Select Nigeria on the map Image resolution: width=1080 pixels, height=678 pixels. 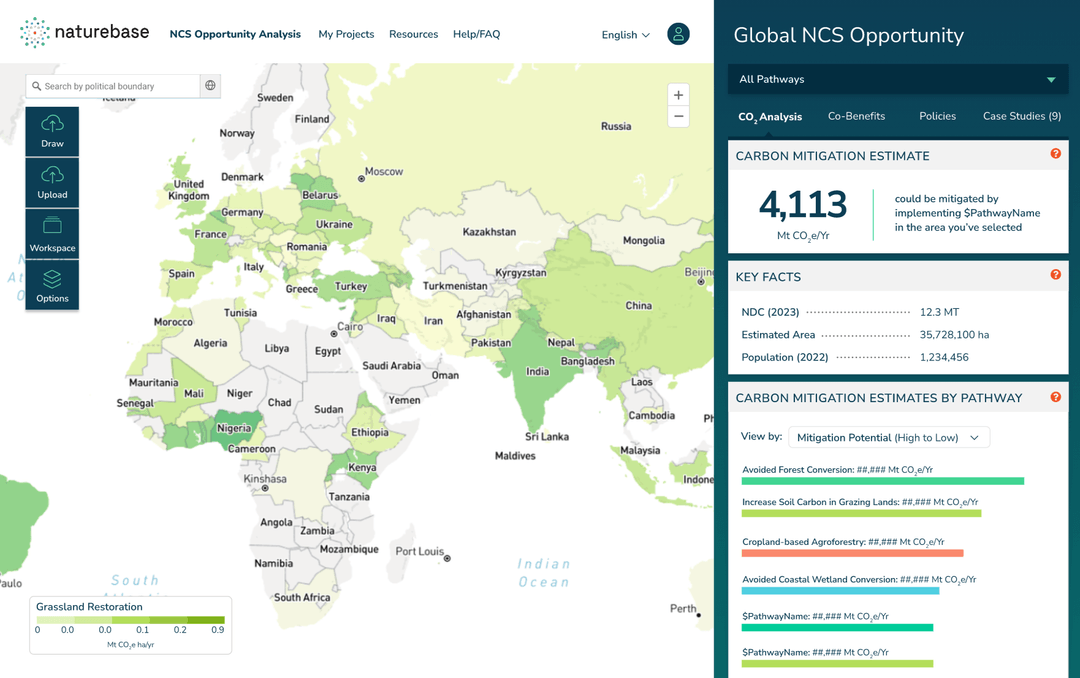(234, 428)
